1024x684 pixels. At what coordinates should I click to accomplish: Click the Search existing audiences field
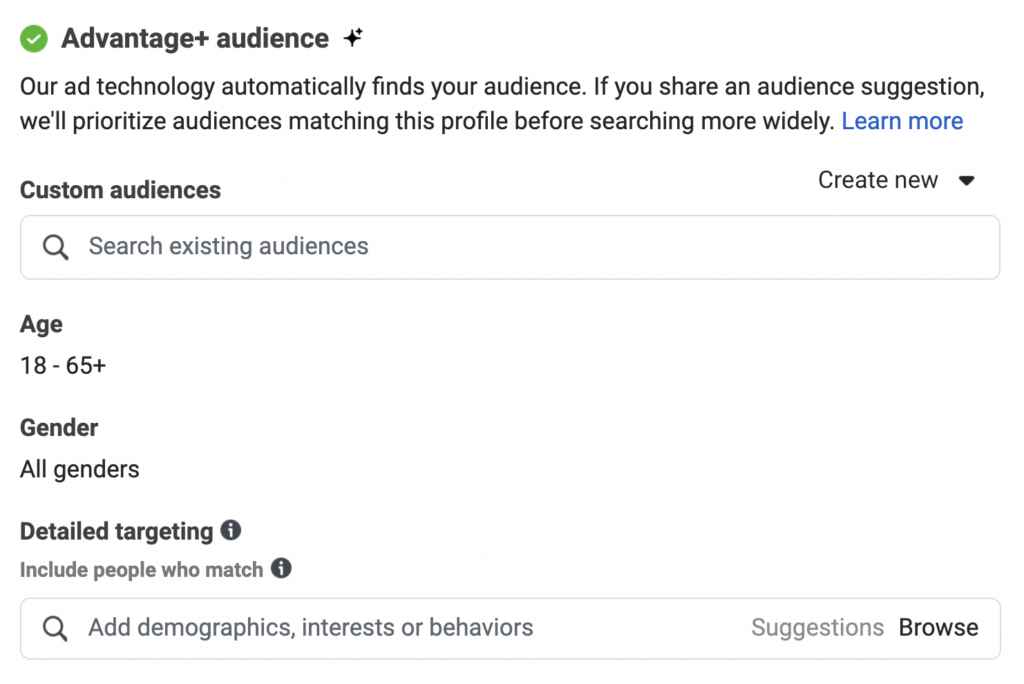point(300,246)
